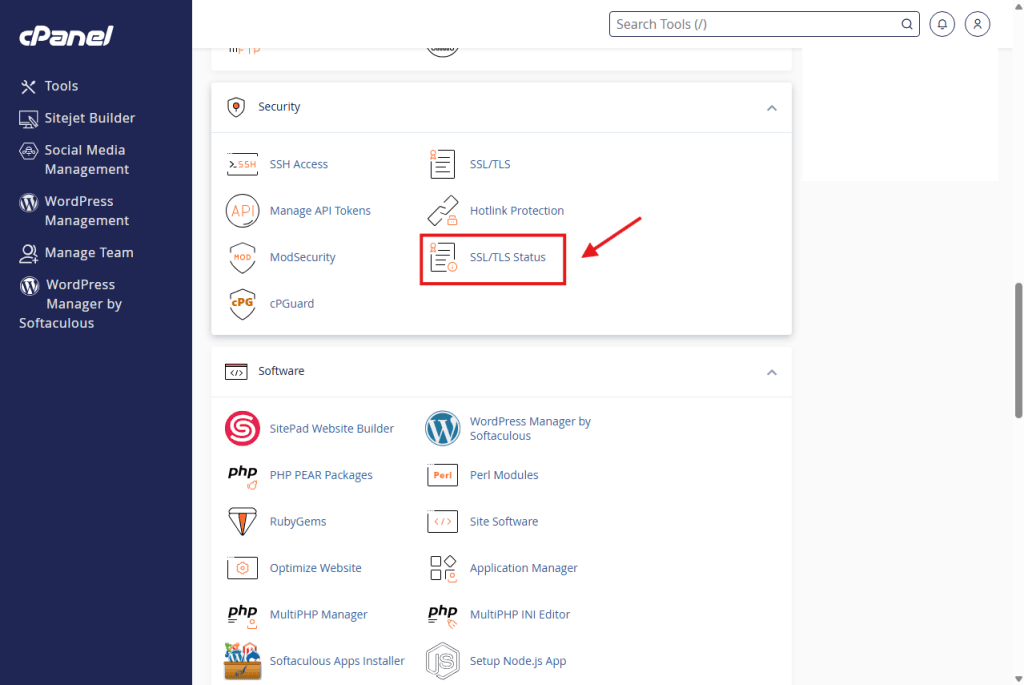Open the SSL/TLS Status link
The height and width of the screenshot is (685, 1024).
coord(507,257)
